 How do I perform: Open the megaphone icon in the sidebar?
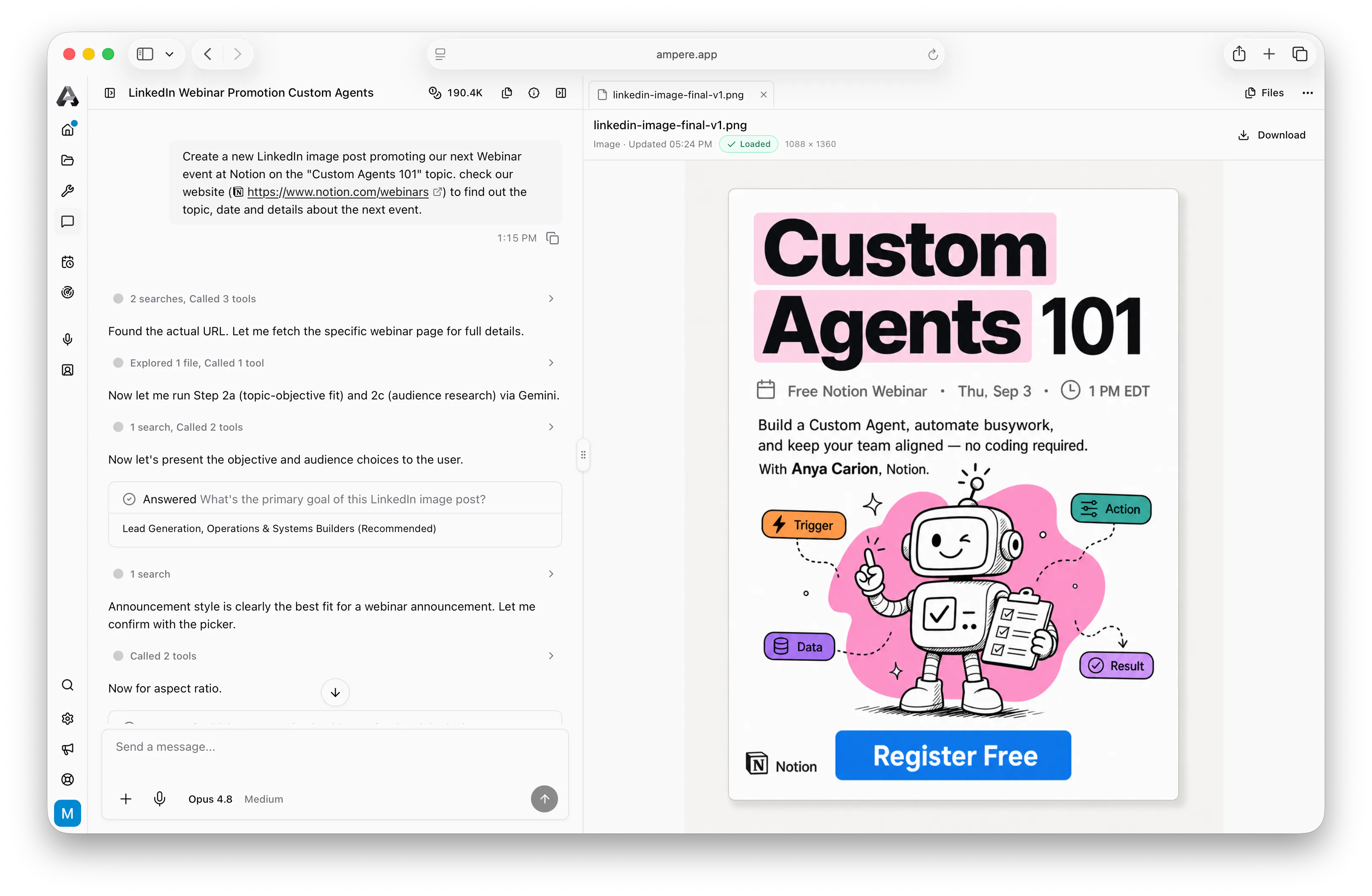(x=68, y=749)
